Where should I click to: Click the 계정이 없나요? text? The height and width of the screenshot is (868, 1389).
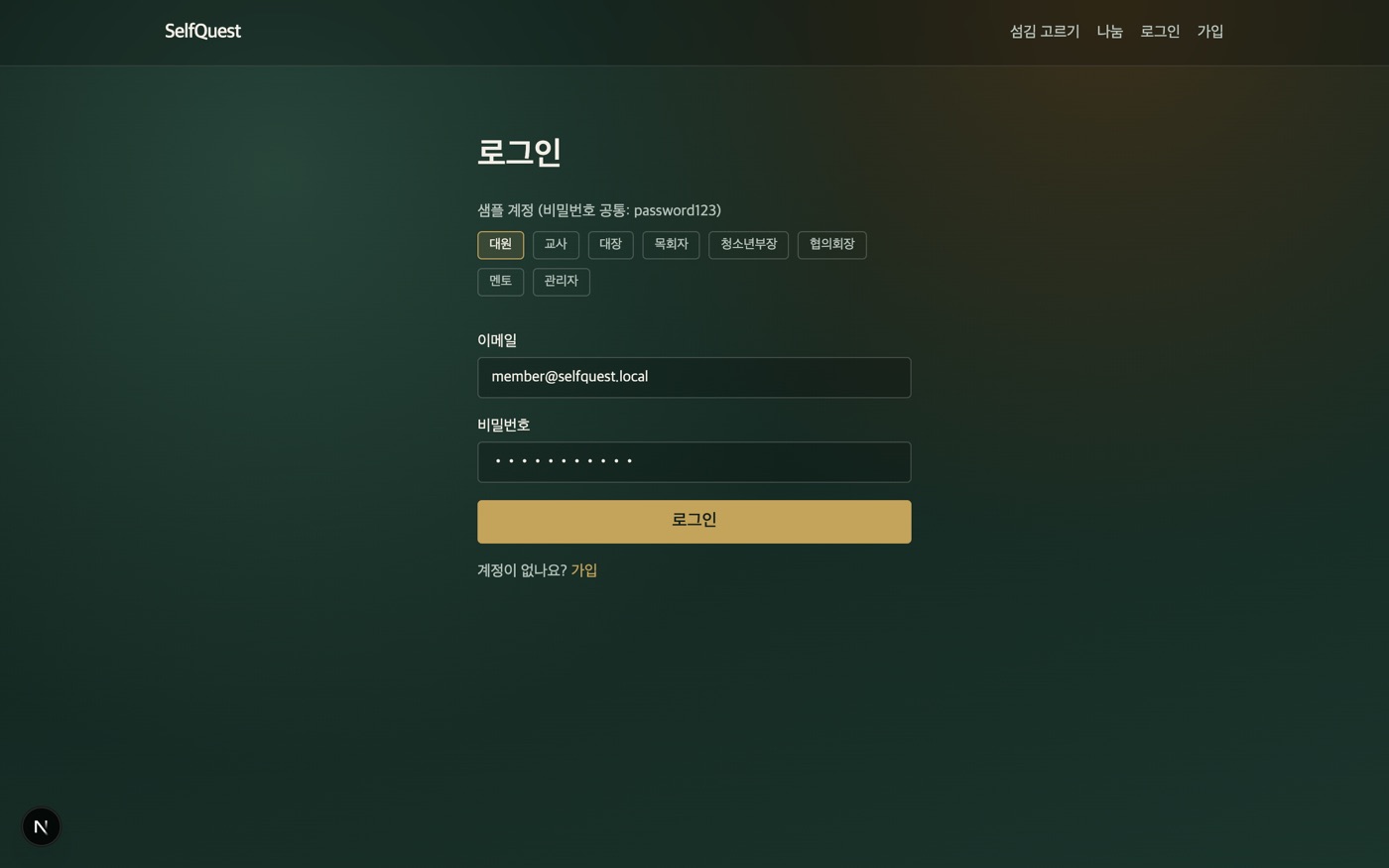522,570
